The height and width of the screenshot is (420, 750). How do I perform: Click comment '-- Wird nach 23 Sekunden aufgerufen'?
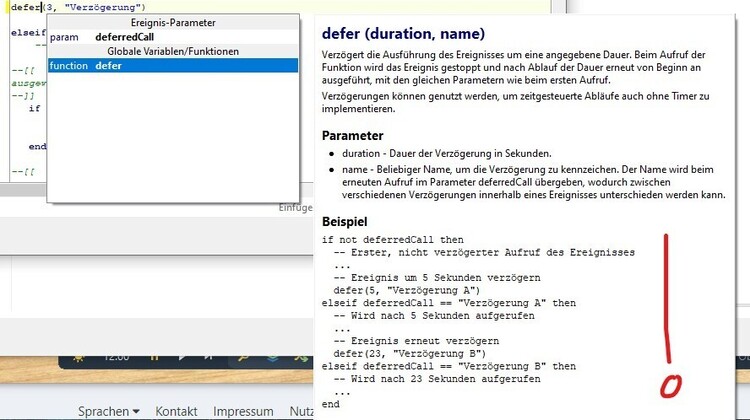click(x=437, y=379)
